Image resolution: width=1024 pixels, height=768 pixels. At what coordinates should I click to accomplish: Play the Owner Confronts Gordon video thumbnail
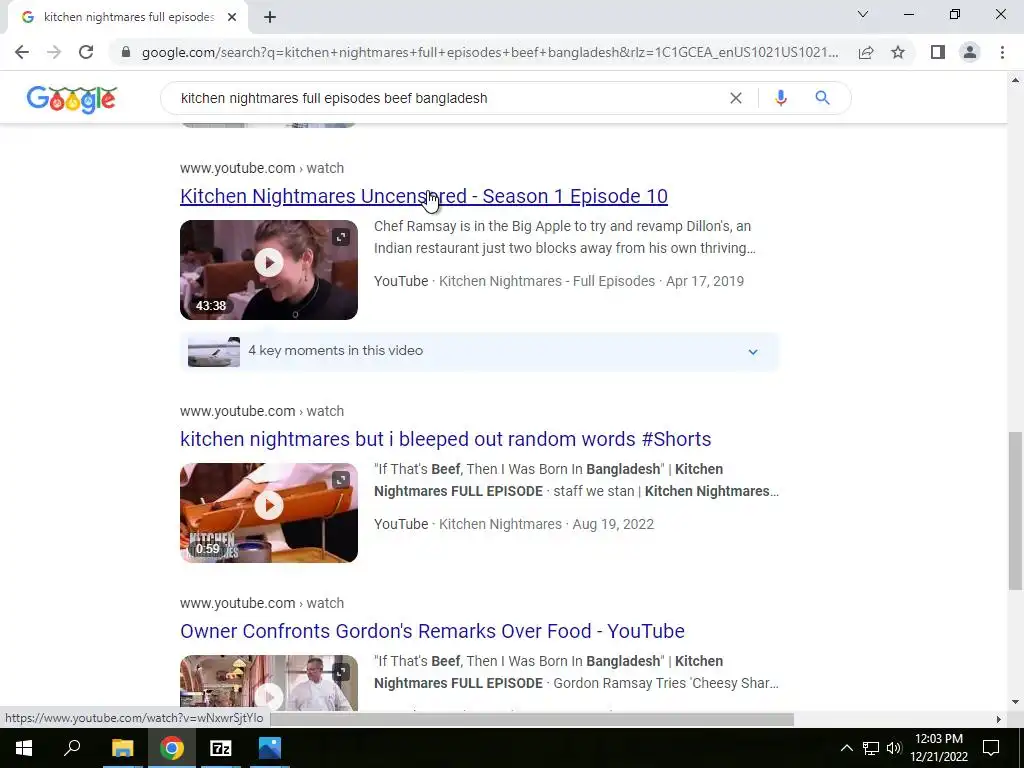pos(269,683)
